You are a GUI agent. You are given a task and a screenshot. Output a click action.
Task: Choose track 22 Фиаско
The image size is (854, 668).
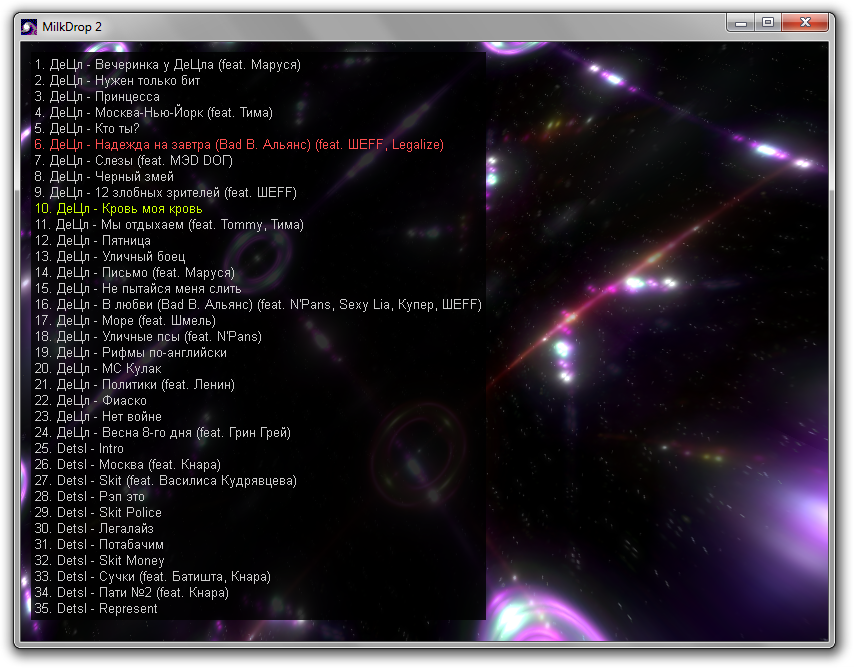click(90, 401)
